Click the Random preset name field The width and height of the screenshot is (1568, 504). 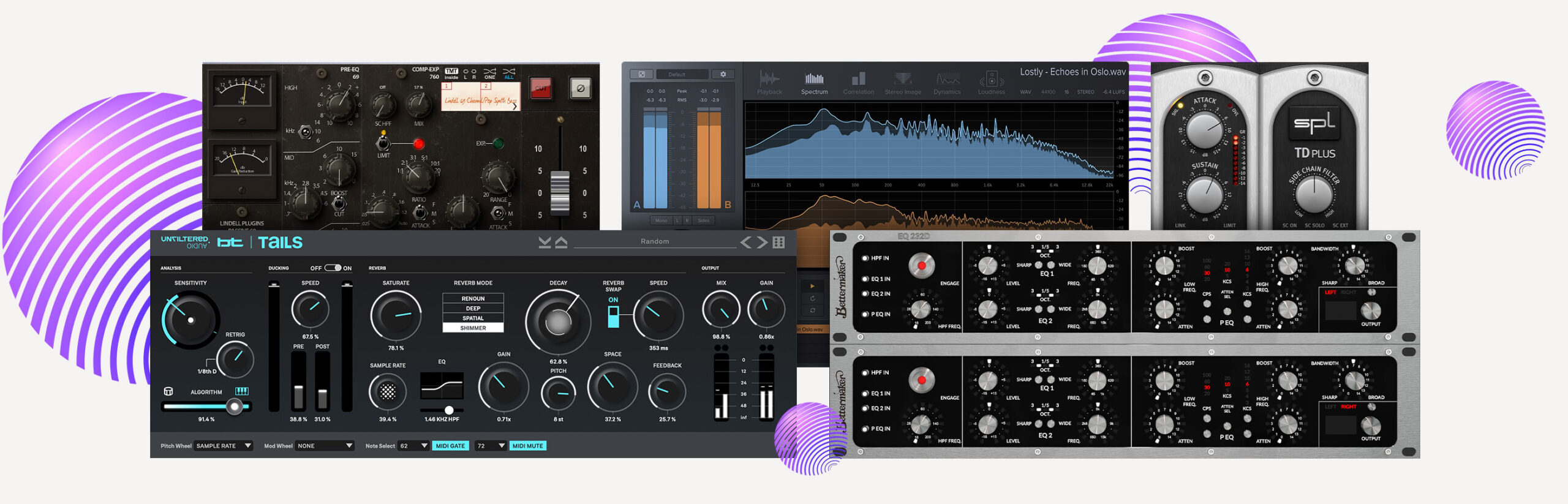click(655, 242)
